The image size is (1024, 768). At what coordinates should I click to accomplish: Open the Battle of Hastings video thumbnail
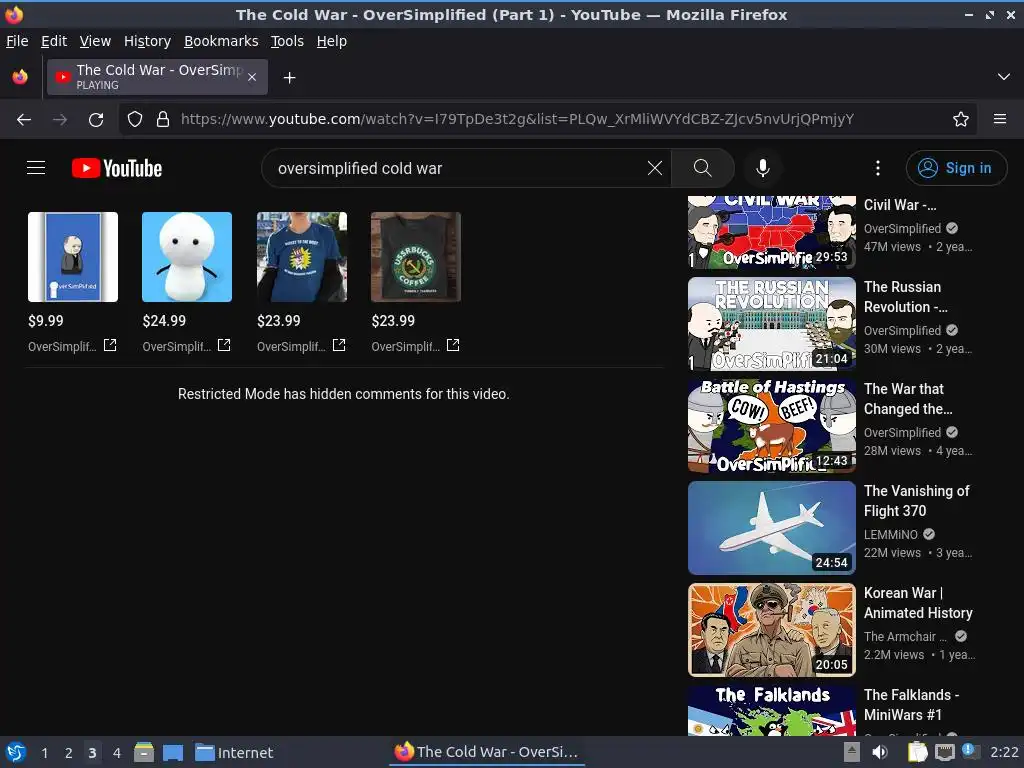coord(772,426)
